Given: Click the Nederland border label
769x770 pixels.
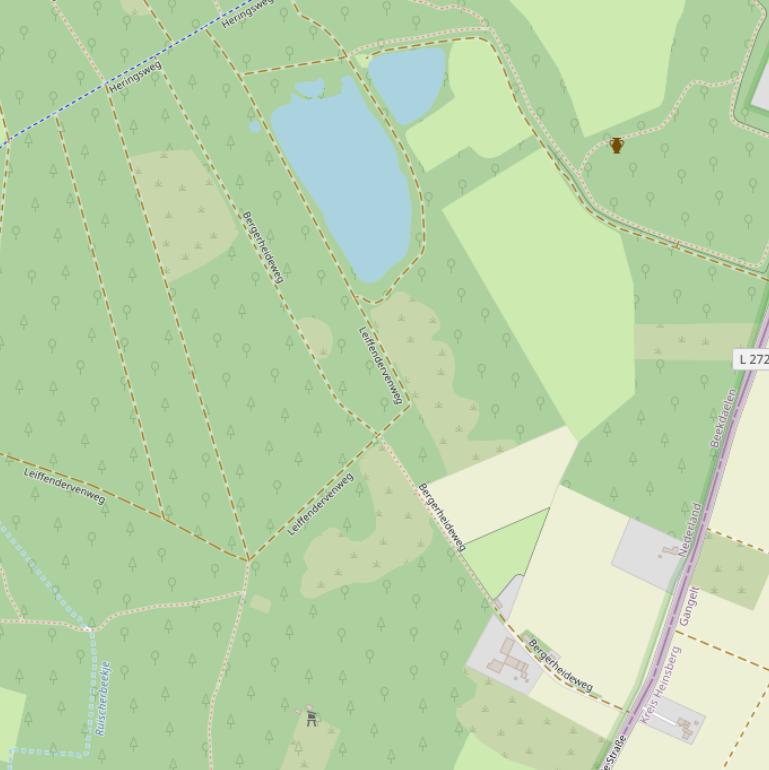Looking at the screenshot, I should click(x=689, y=529).
